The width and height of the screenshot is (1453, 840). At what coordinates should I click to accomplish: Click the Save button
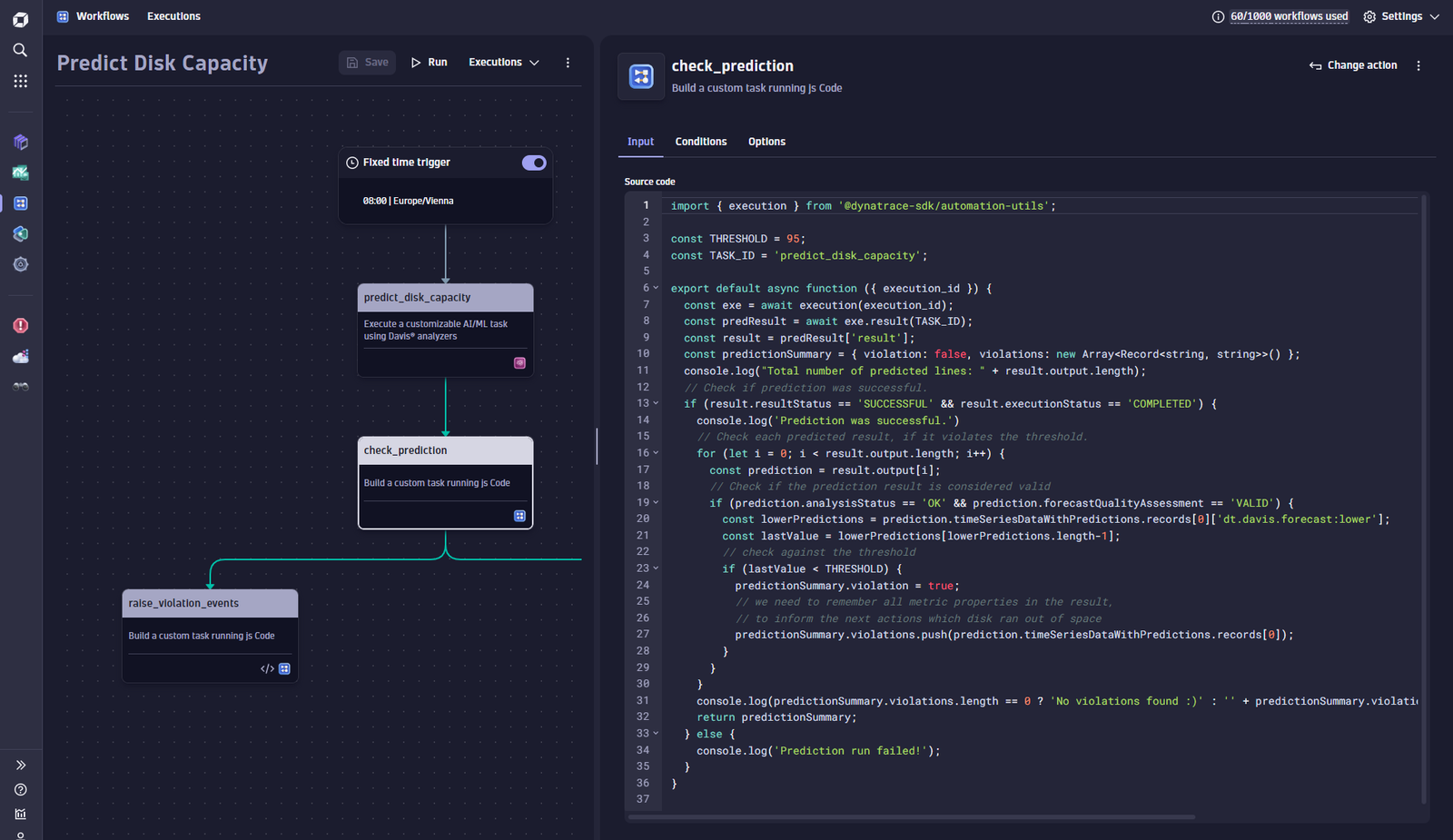367,63
